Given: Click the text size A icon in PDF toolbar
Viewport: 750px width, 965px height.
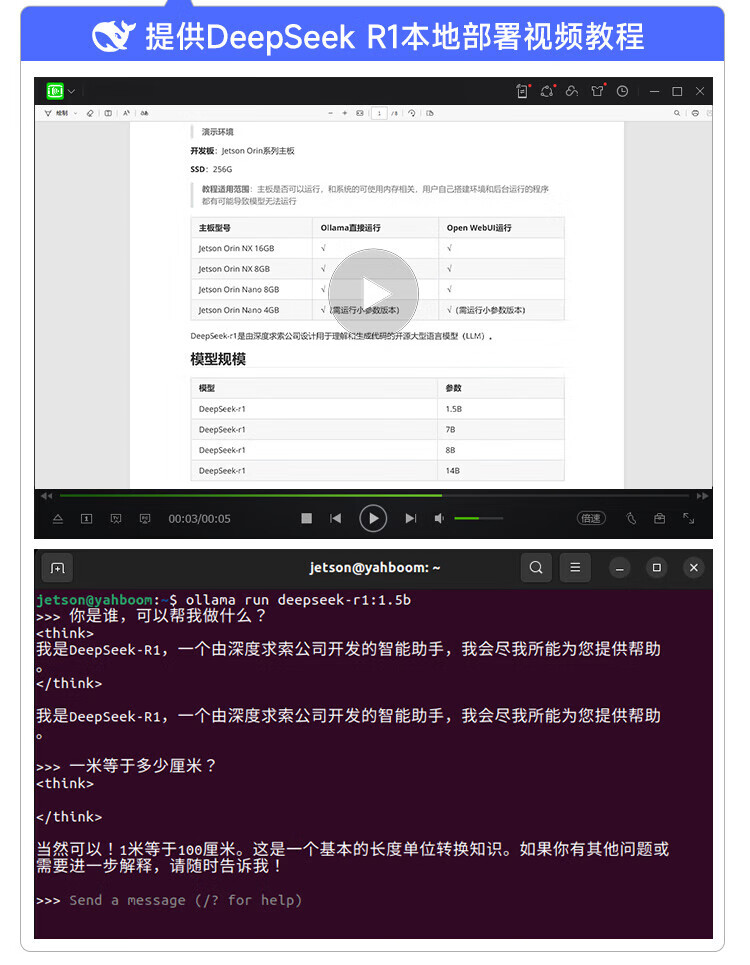Looking at the screenshot, I should [126, 113].
